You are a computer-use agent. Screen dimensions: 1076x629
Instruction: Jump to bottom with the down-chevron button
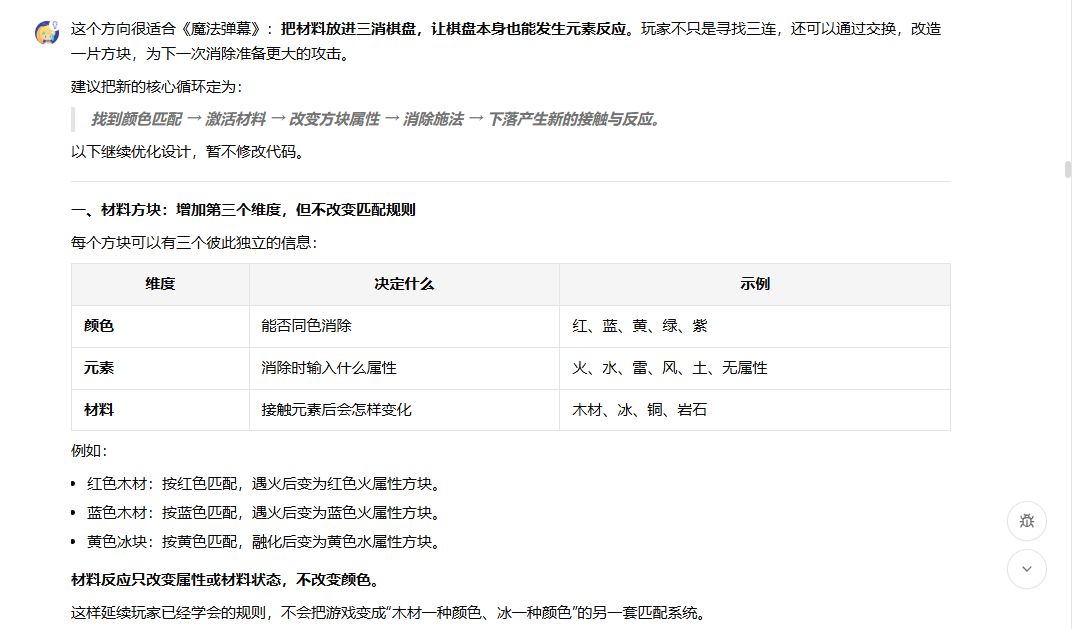pos(1027,569)
